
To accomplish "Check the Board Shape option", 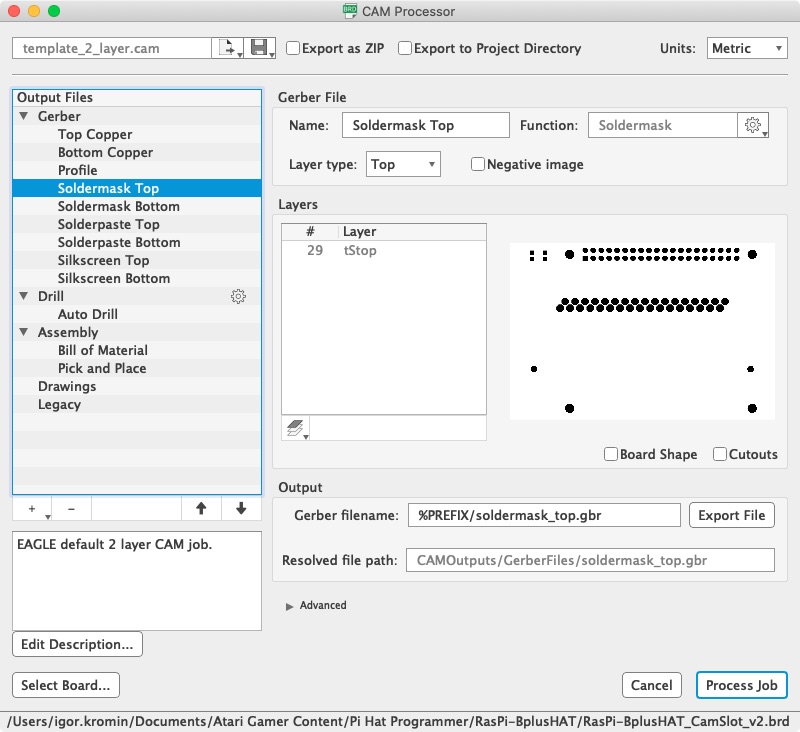I will [611, 454].
